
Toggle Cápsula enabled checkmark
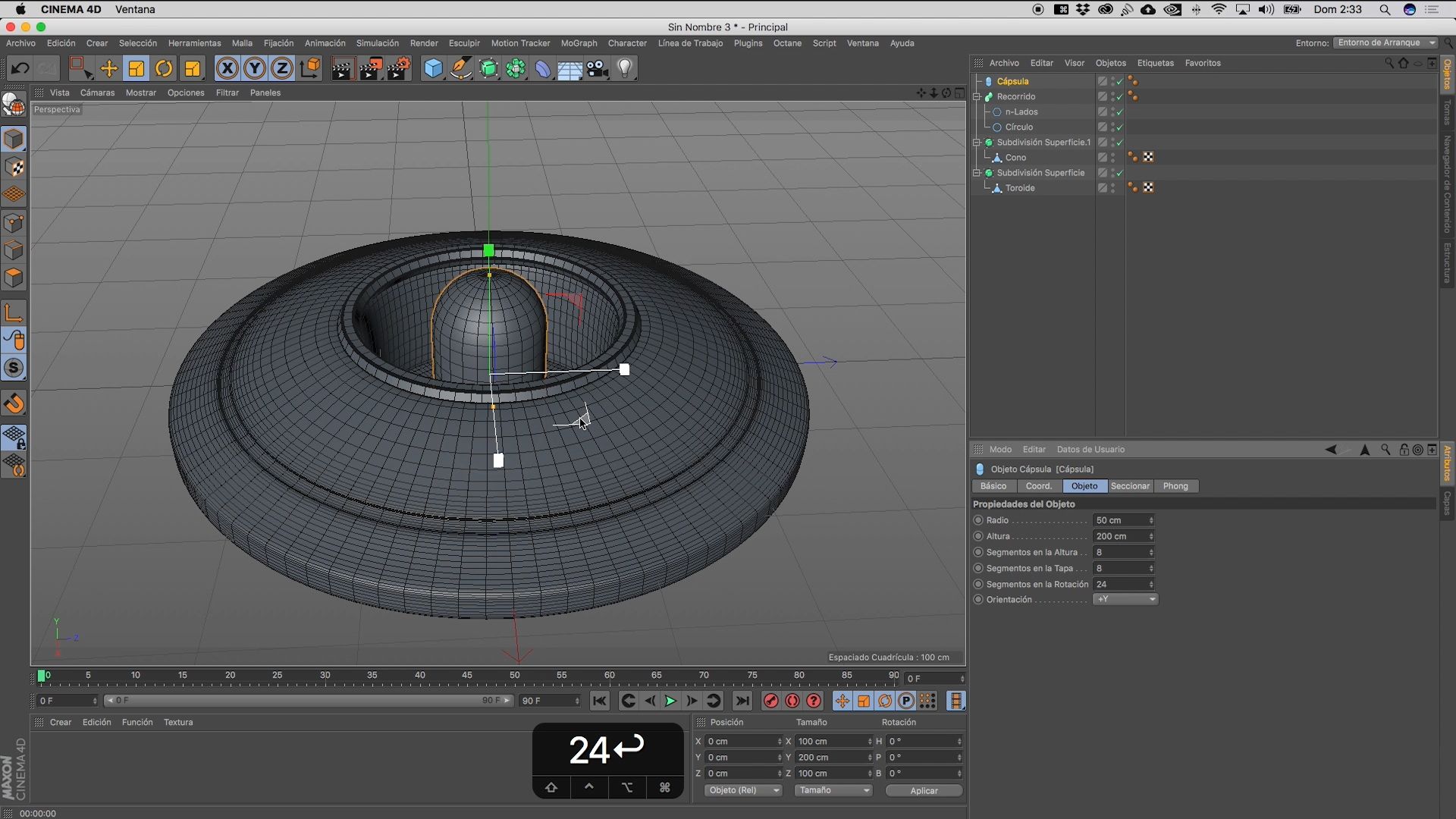click(1119, 81)
